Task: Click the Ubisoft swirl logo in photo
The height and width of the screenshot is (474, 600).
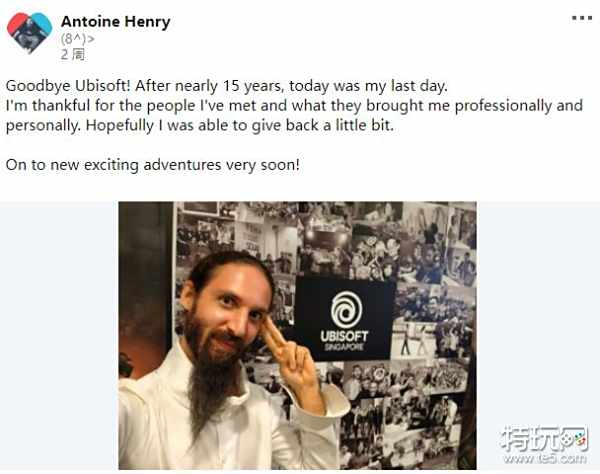Action: pos(346,309)
